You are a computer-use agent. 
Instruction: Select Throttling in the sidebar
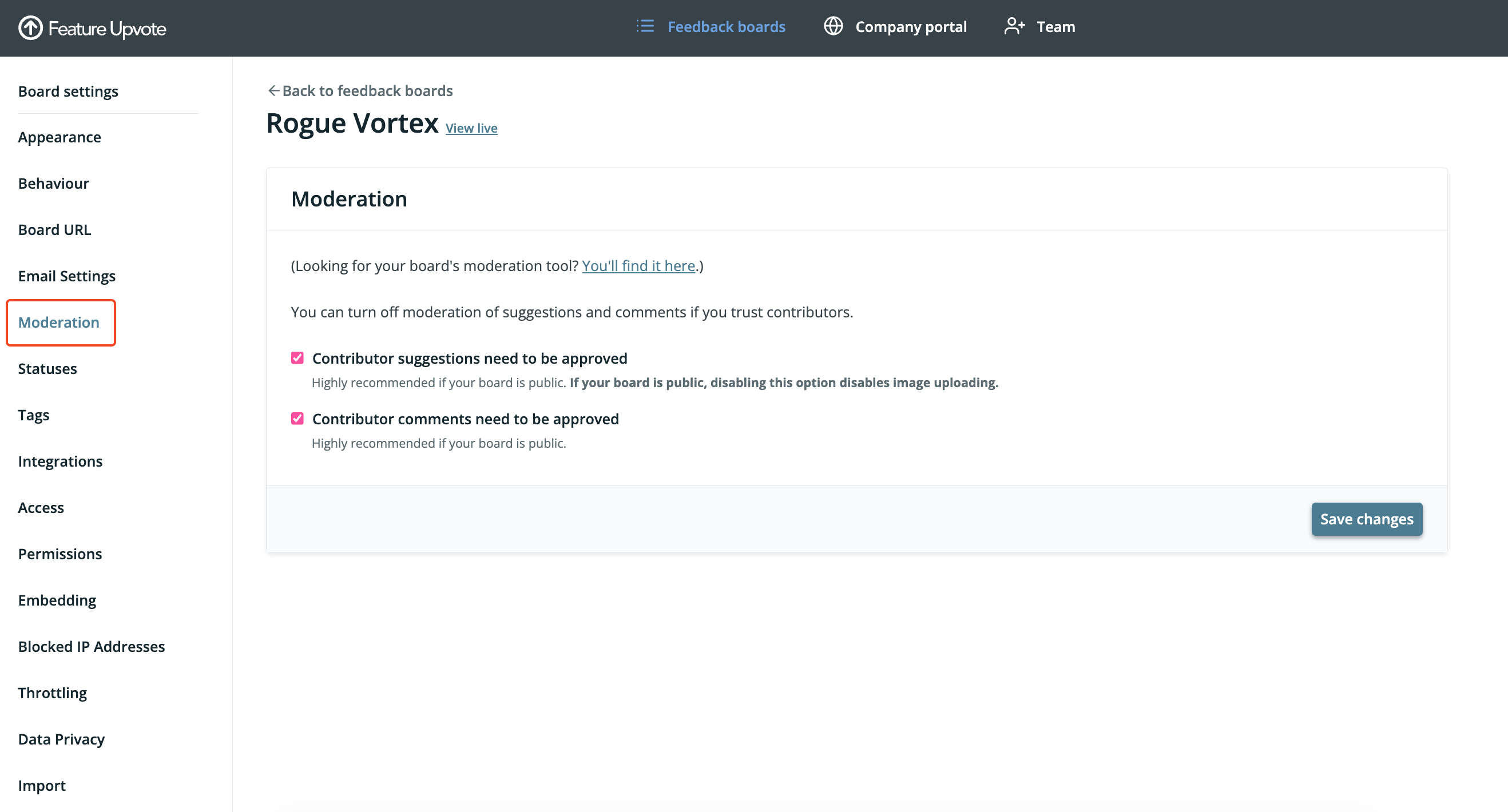[x=53, y=692]
